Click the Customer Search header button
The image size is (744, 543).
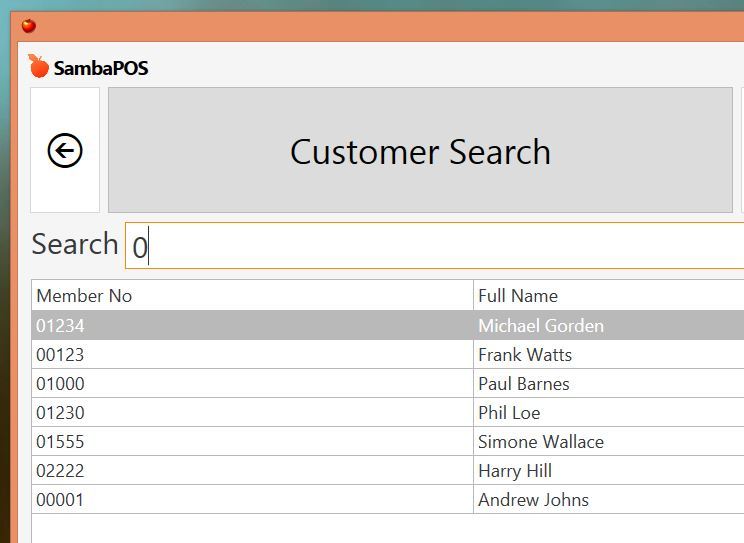(420, 150)
